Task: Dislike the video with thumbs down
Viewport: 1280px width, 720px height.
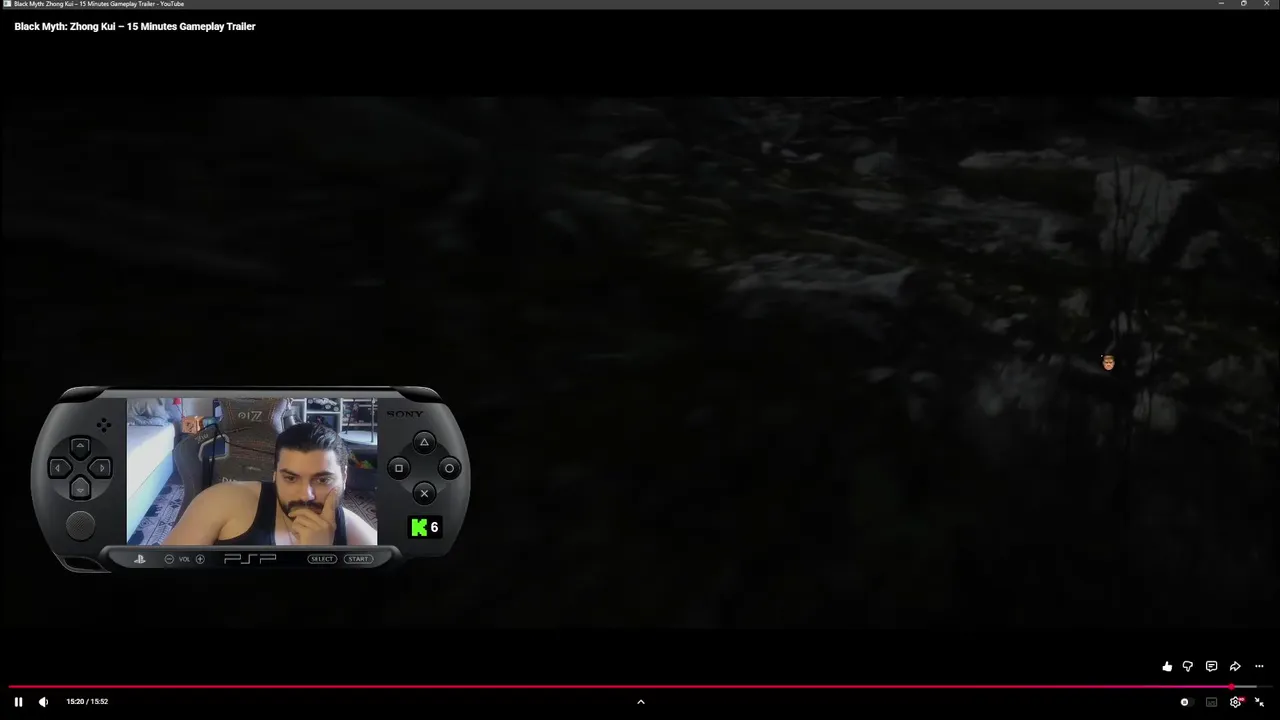Action: (1188, 667)
